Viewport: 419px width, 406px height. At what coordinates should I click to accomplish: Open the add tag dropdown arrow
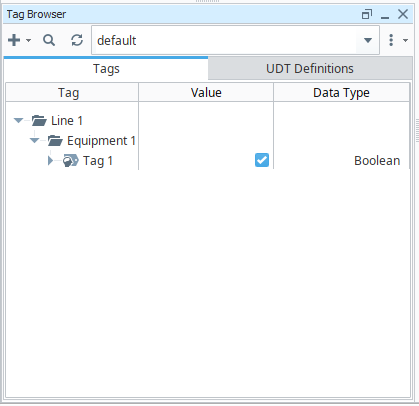pyautogui.click(x=28, y=41)
